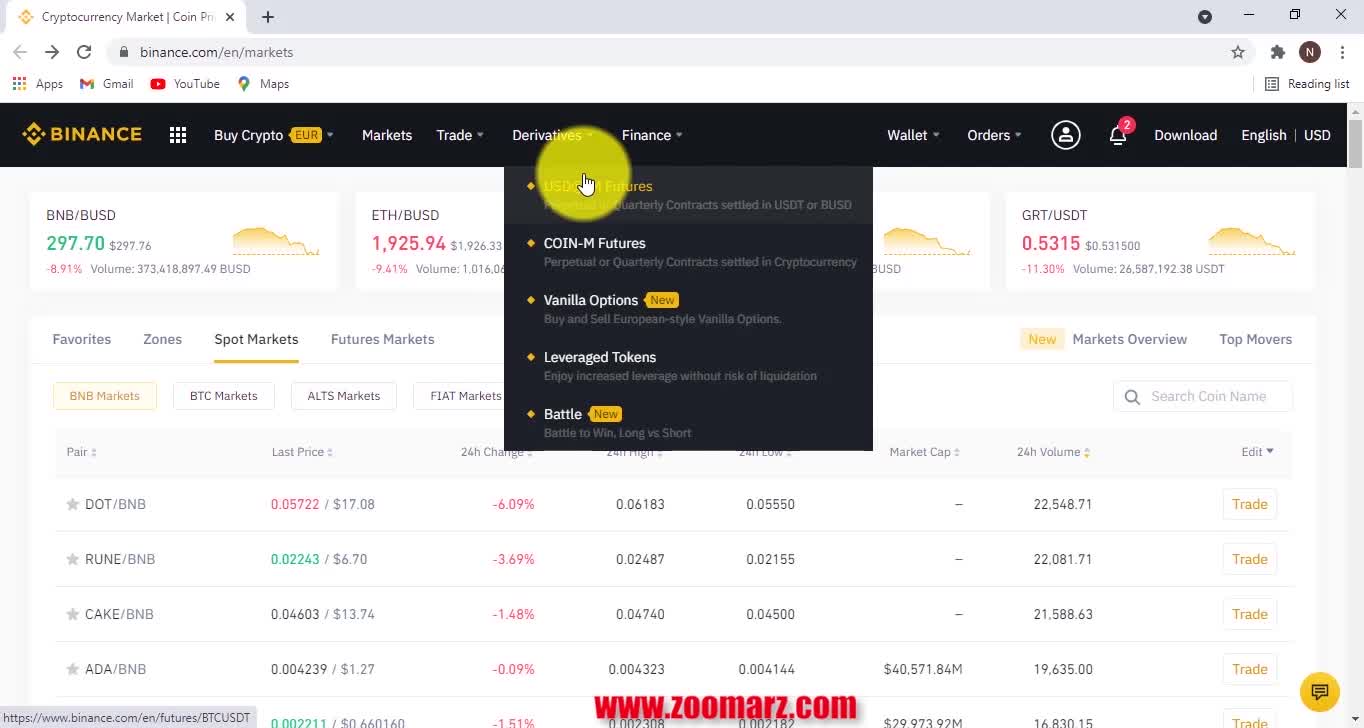The height and width of the screenshot is (728, 1364).
Task: Select USD-M Futures from the menu
Action: pyautogui.click(x=688, y=195)
